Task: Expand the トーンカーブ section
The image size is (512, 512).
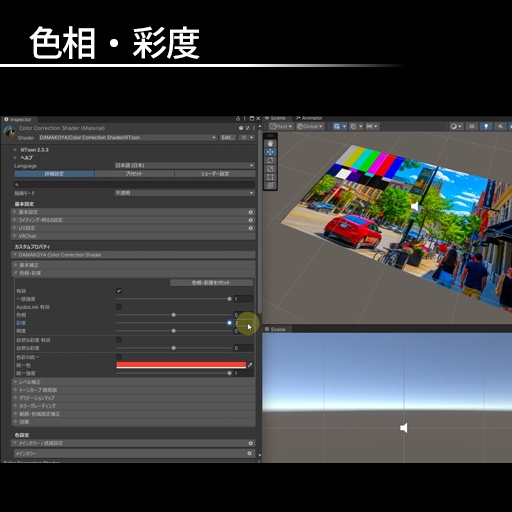Action: [133, 390]
